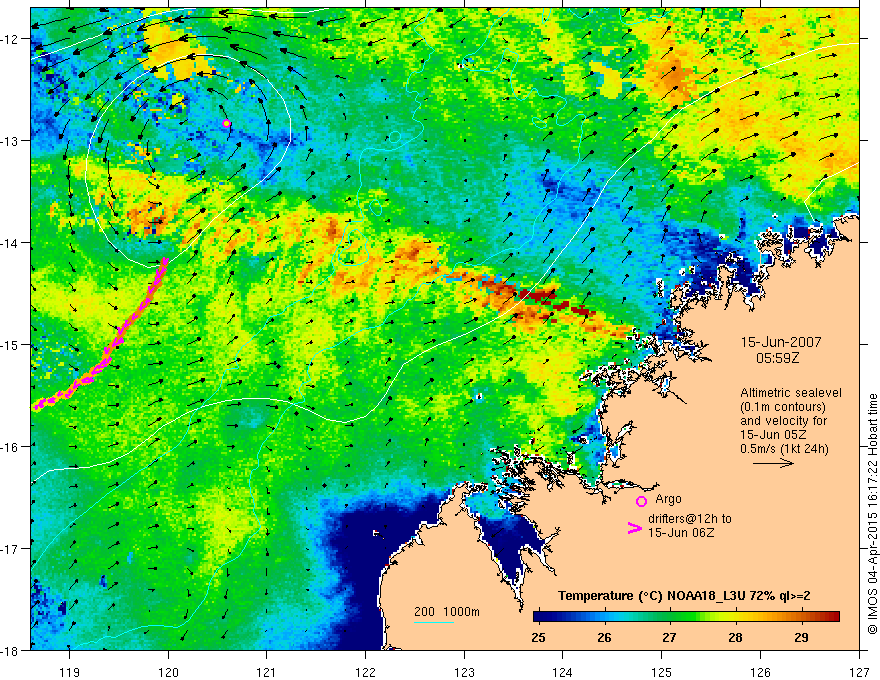Click color bar tick label '26'
Screen dimensions: 880x680
click(x=604, y=638)
